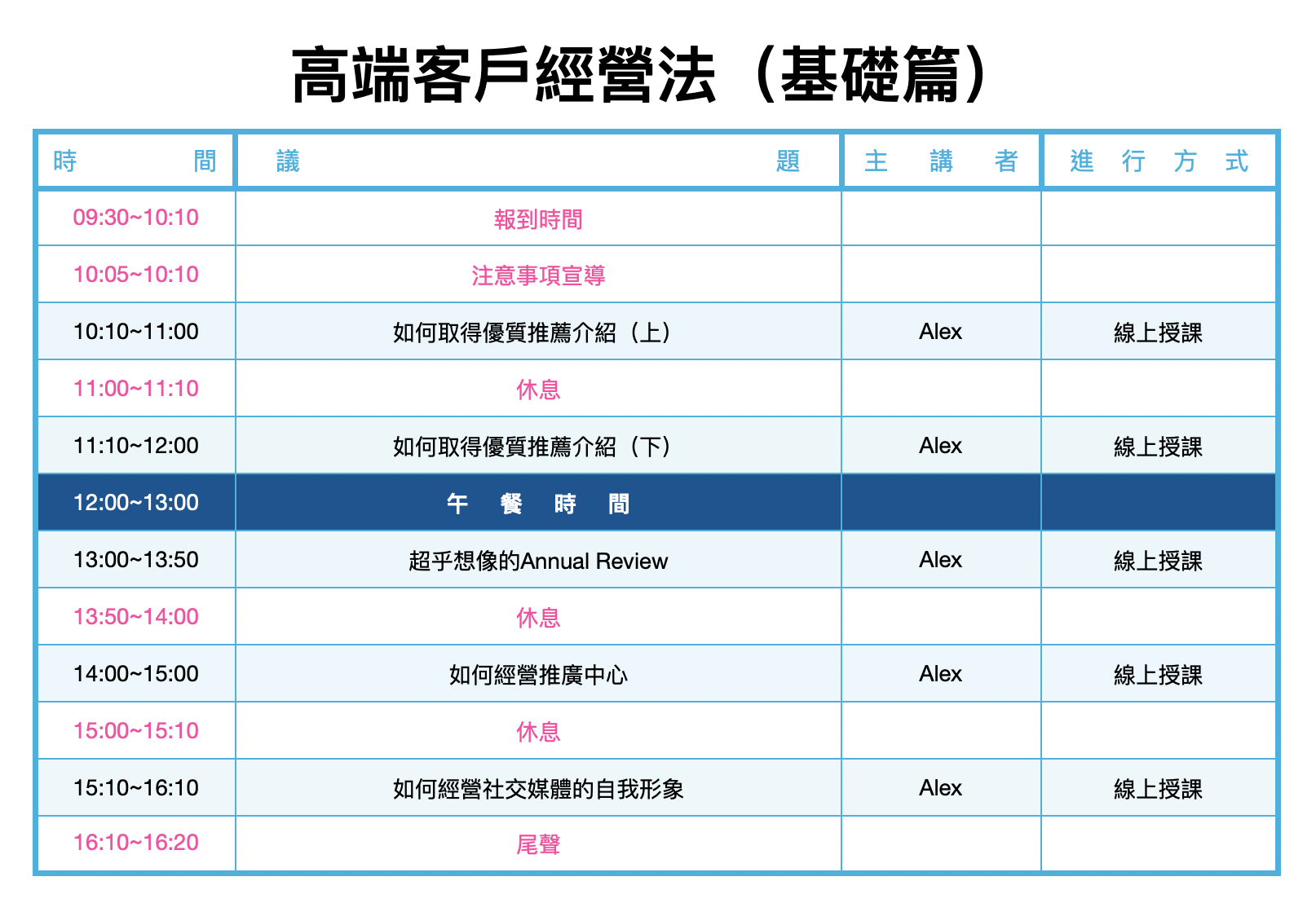Select Alex in the 10:10~11:00 row
This screenshot has width=1316, height=903.
coord(940,332)
